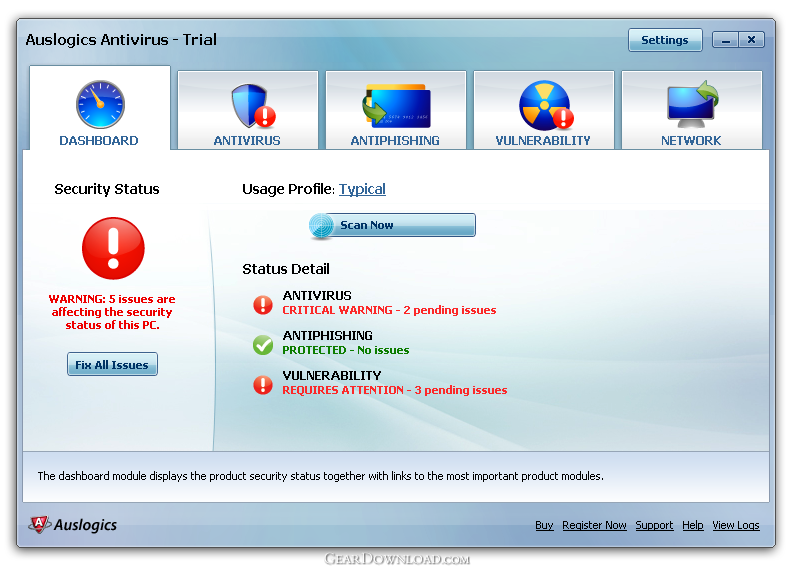Viewport: 794px width, 567px height.
Task: Click the VULNERABILITY heading in Status Detail
Action: coord(332,376)
